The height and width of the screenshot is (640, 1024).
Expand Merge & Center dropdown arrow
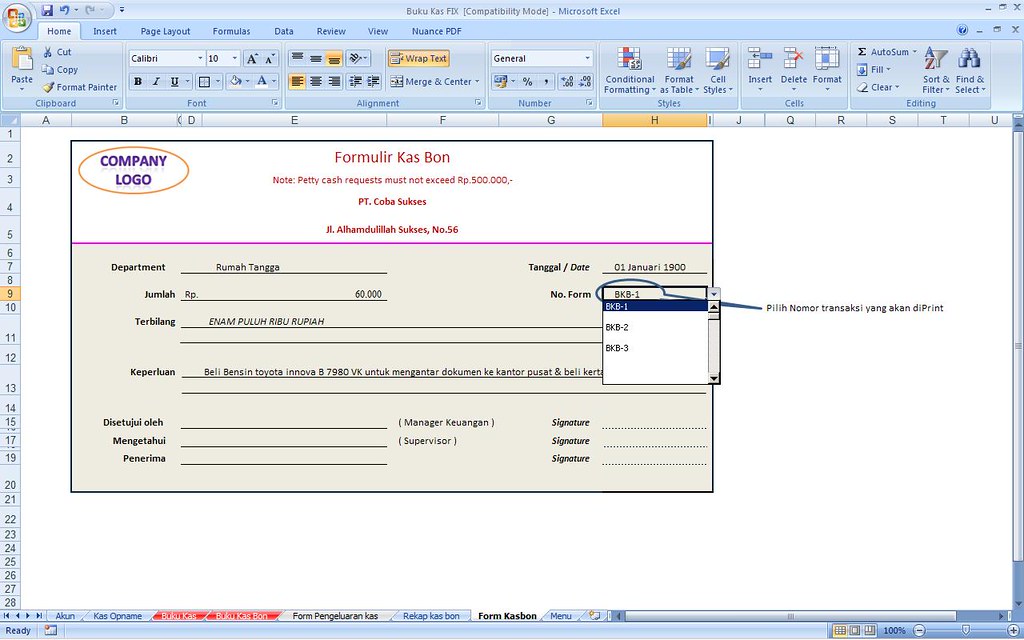point(477,82)
